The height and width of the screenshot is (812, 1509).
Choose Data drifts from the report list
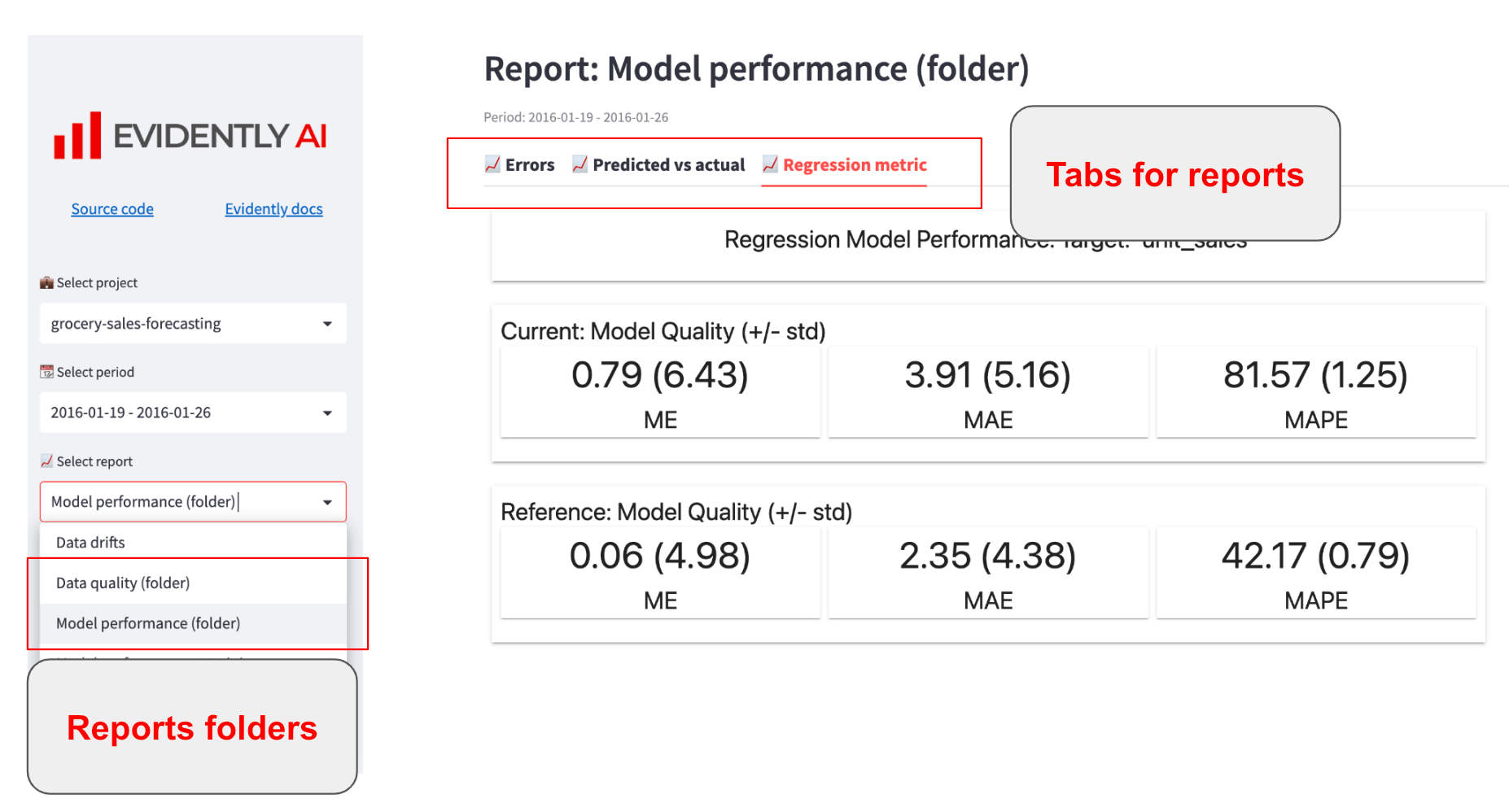pos(90,543)
